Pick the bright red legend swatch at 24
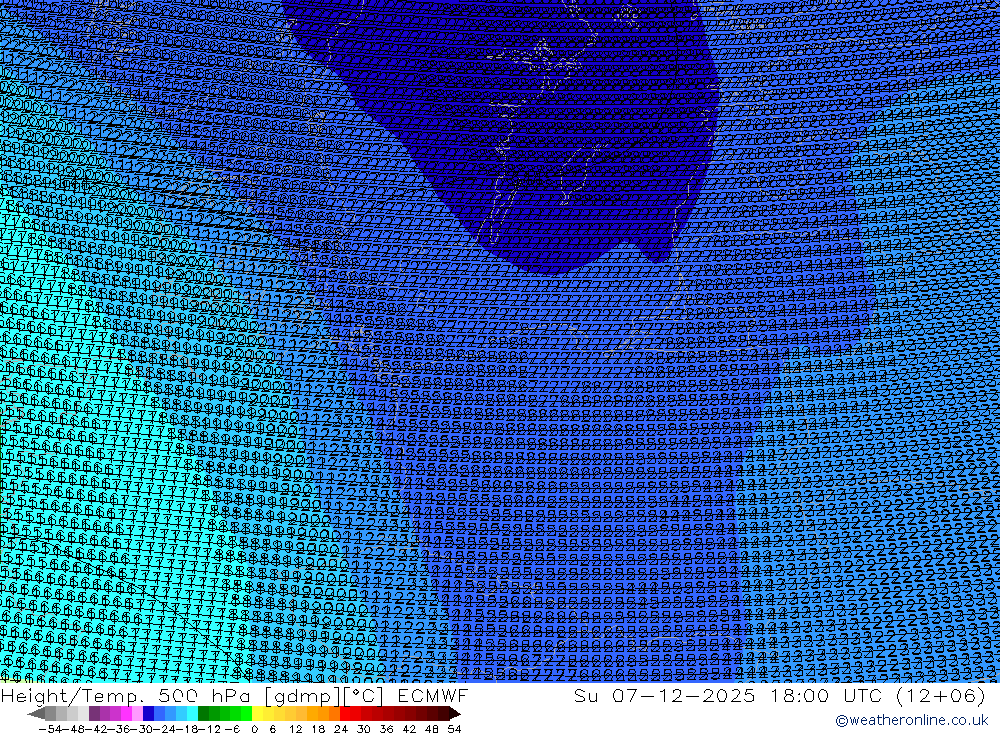This screenshot has height=733, width=1000. point(345,713)
